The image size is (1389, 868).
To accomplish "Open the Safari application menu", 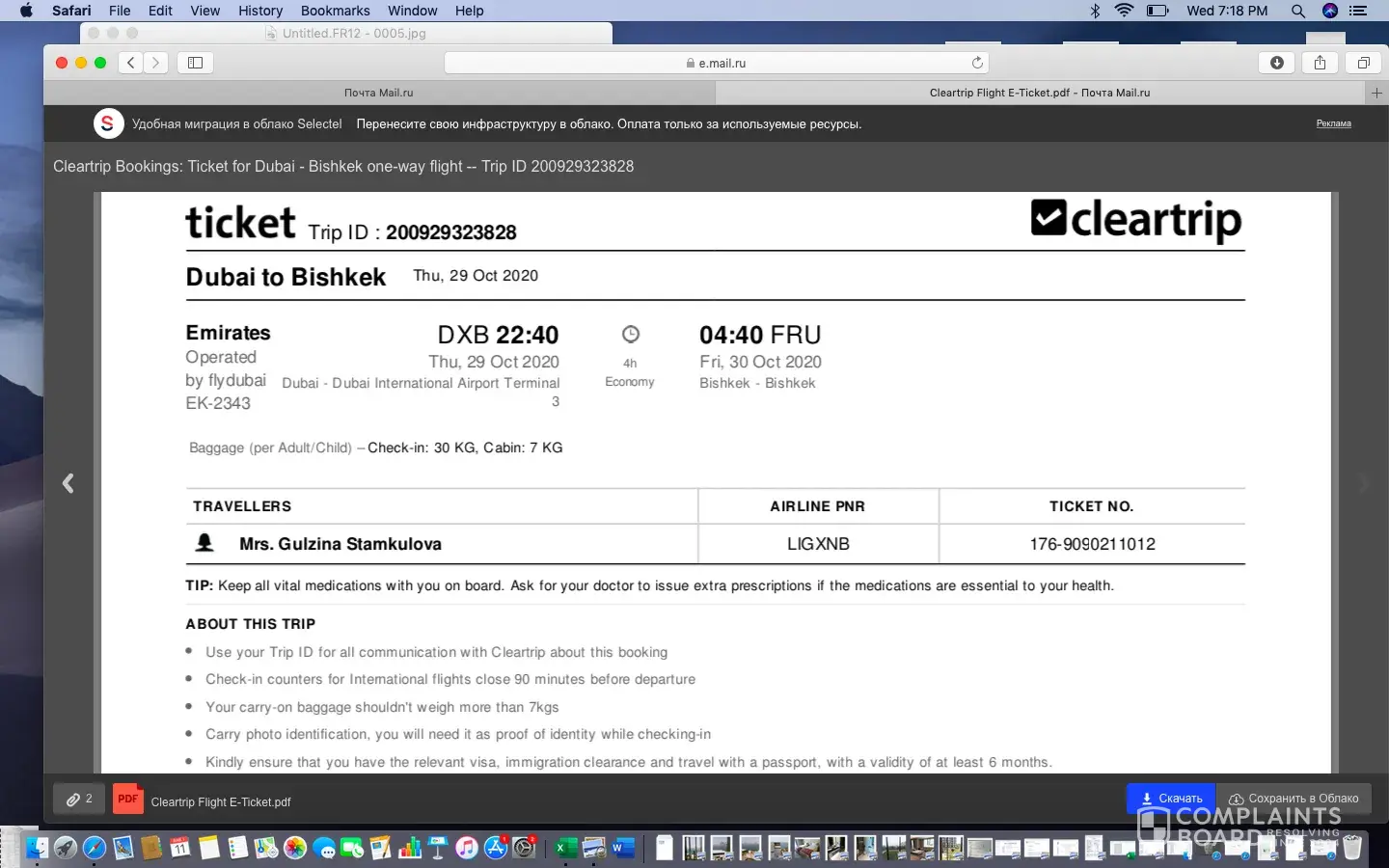I will (71, 11).
